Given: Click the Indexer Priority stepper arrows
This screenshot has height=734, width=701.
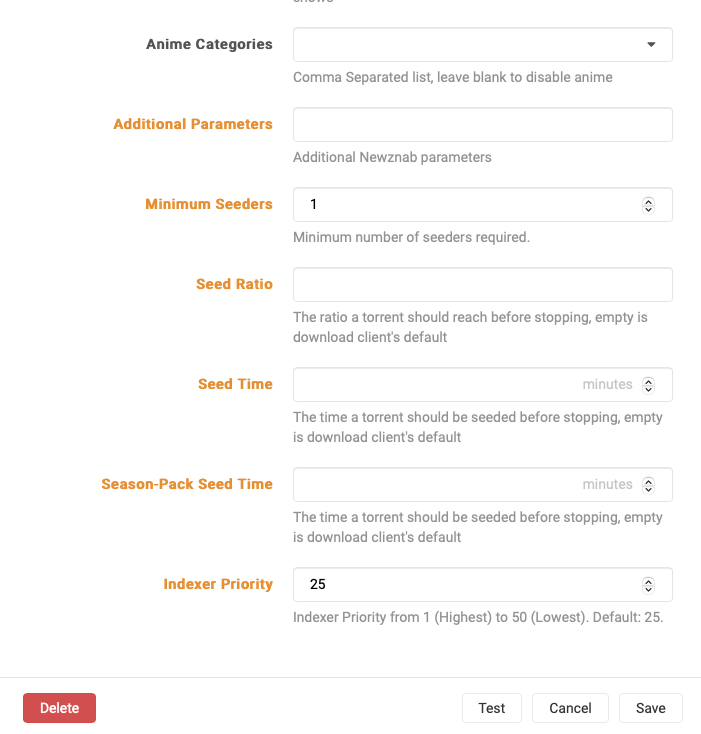Looking at the screenshot, I should click(x=648, y=585).
